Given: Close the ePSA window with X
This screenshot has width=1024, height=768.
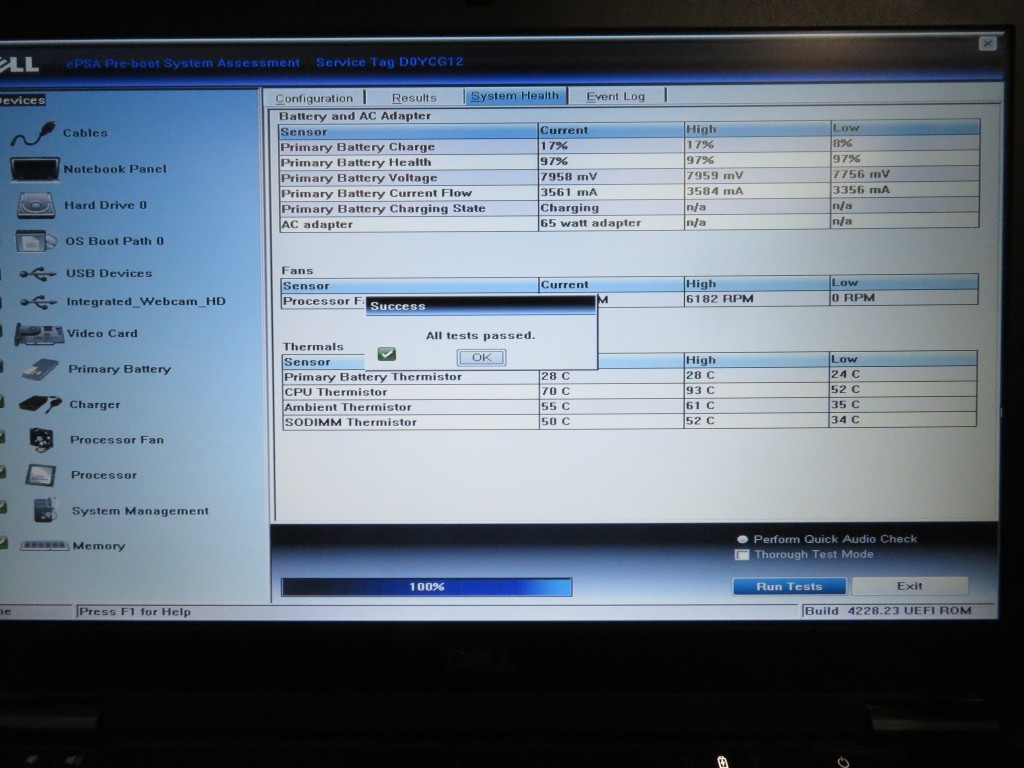Looking at the screenshot, I should tap(987, 44).
